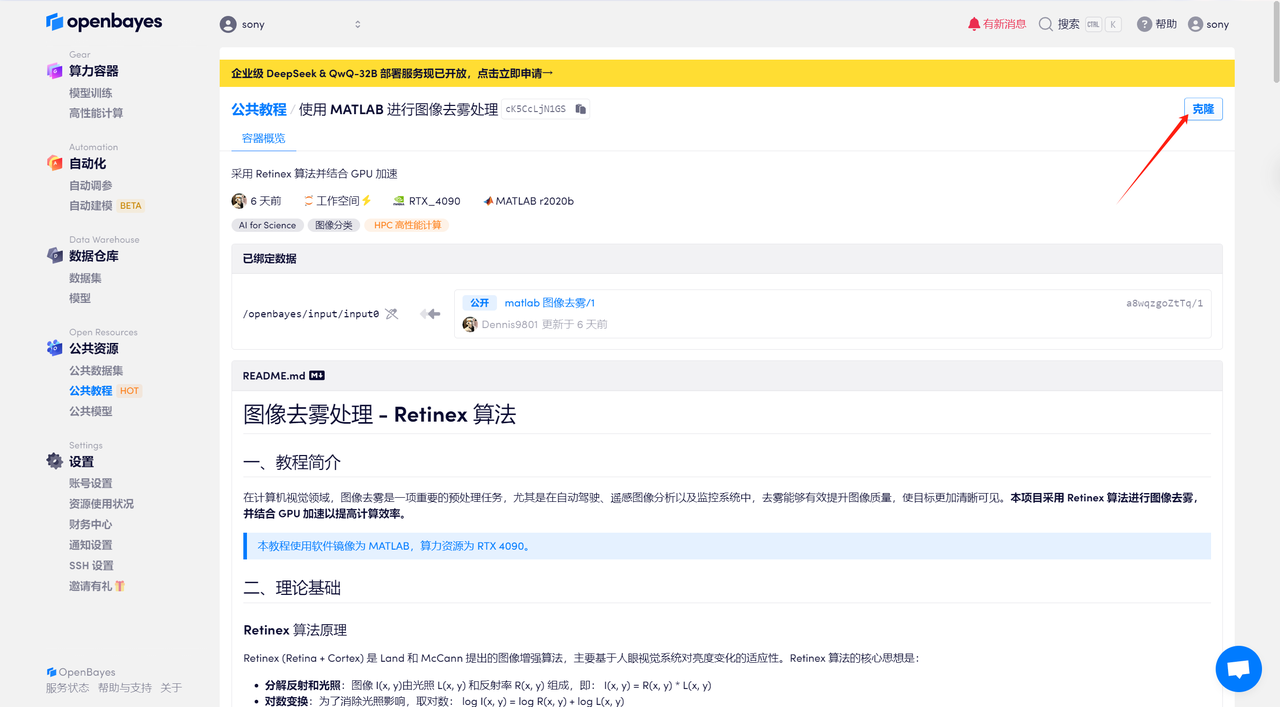Viewport: 1280px width, 707px height.
Task: Select the AI for Science tag
Action: tap(267, 225)
